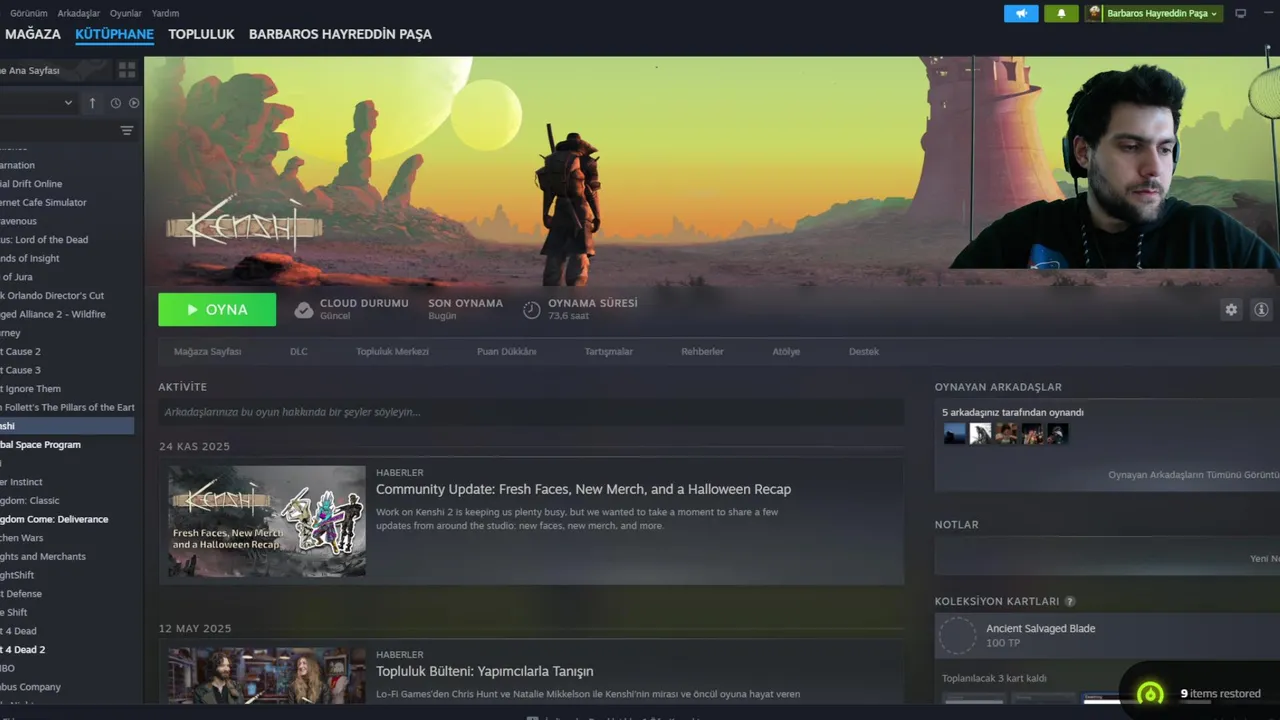Screen dimensions: 1280x720
Task: Open Topluluk Bülteni news thumbnail
Action: 267,676
